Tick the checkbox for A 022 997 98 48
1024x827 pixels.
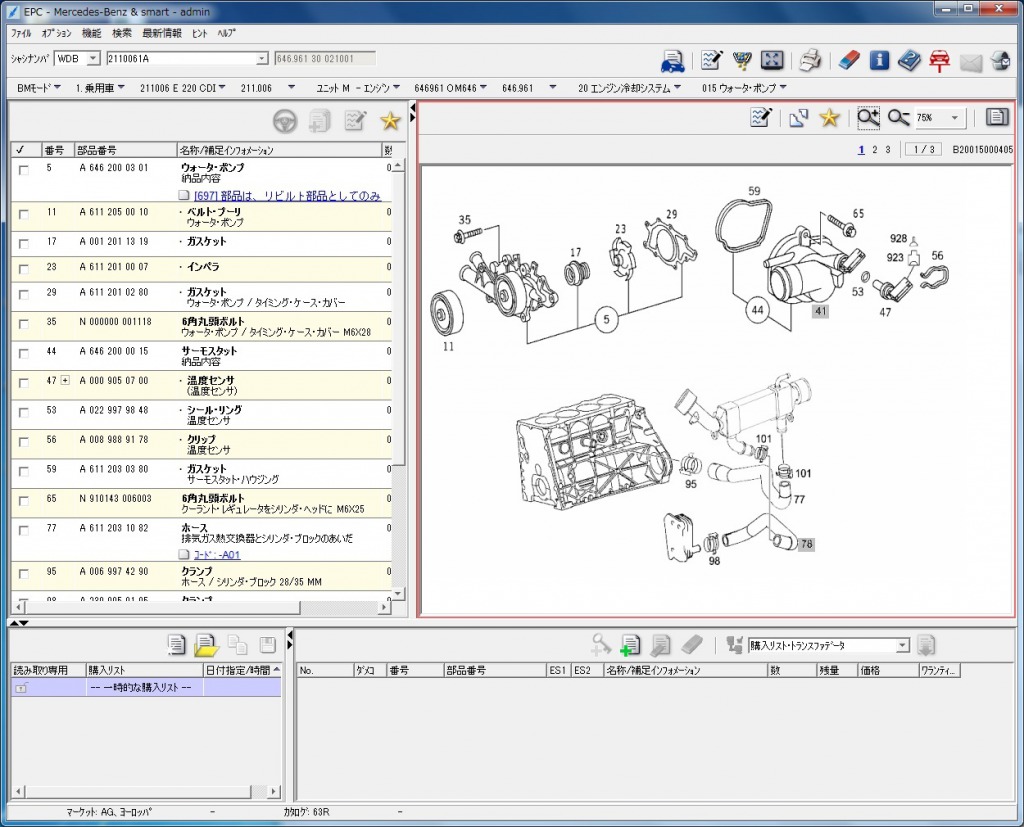pyautogui.click(x=24, y=412)
